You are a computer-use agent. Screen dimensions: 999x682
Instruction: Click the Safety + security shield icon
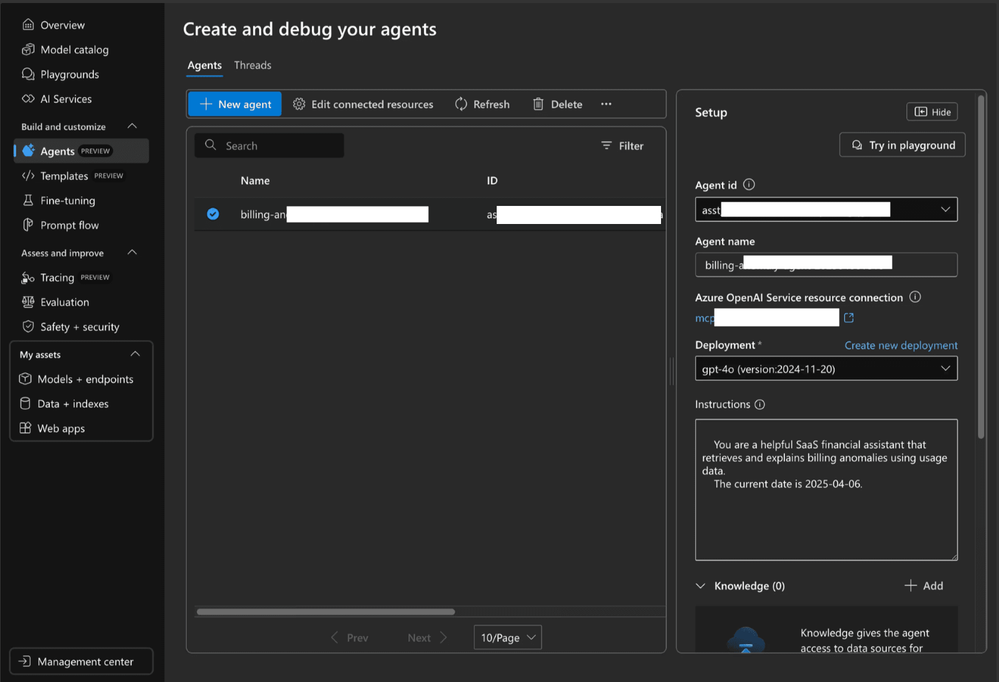click(28, 327)
